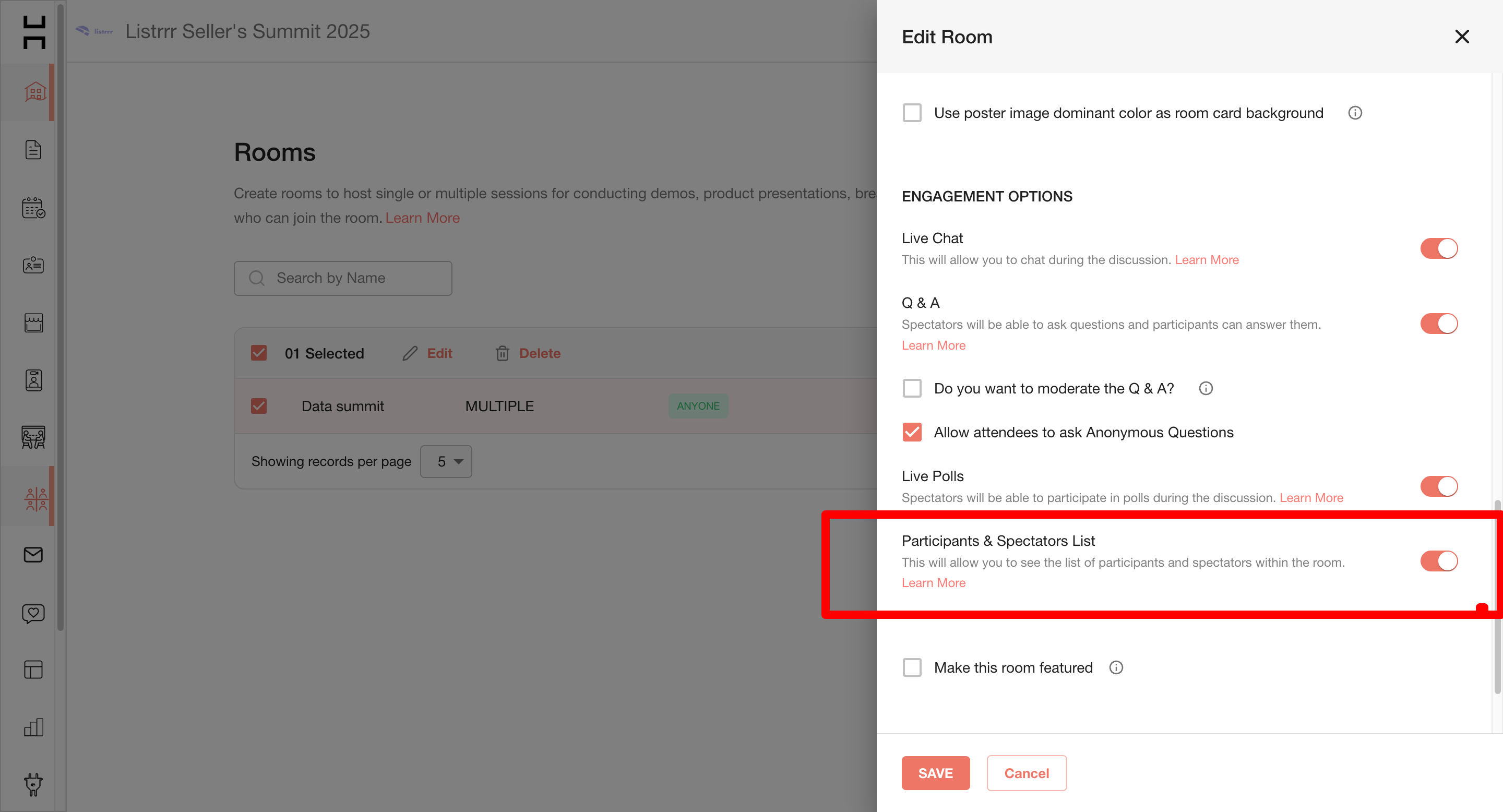Toggle Live Polls switch off
Screen dimensions: 1503x812
[x=1439, y=486]
